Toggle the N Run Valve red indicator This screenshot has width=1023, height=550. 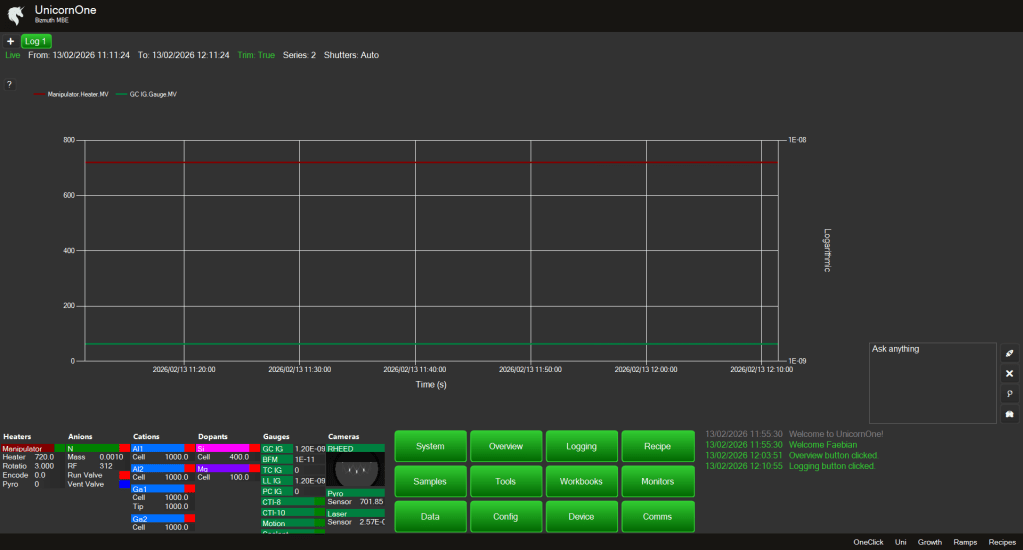tap(124, 475)
